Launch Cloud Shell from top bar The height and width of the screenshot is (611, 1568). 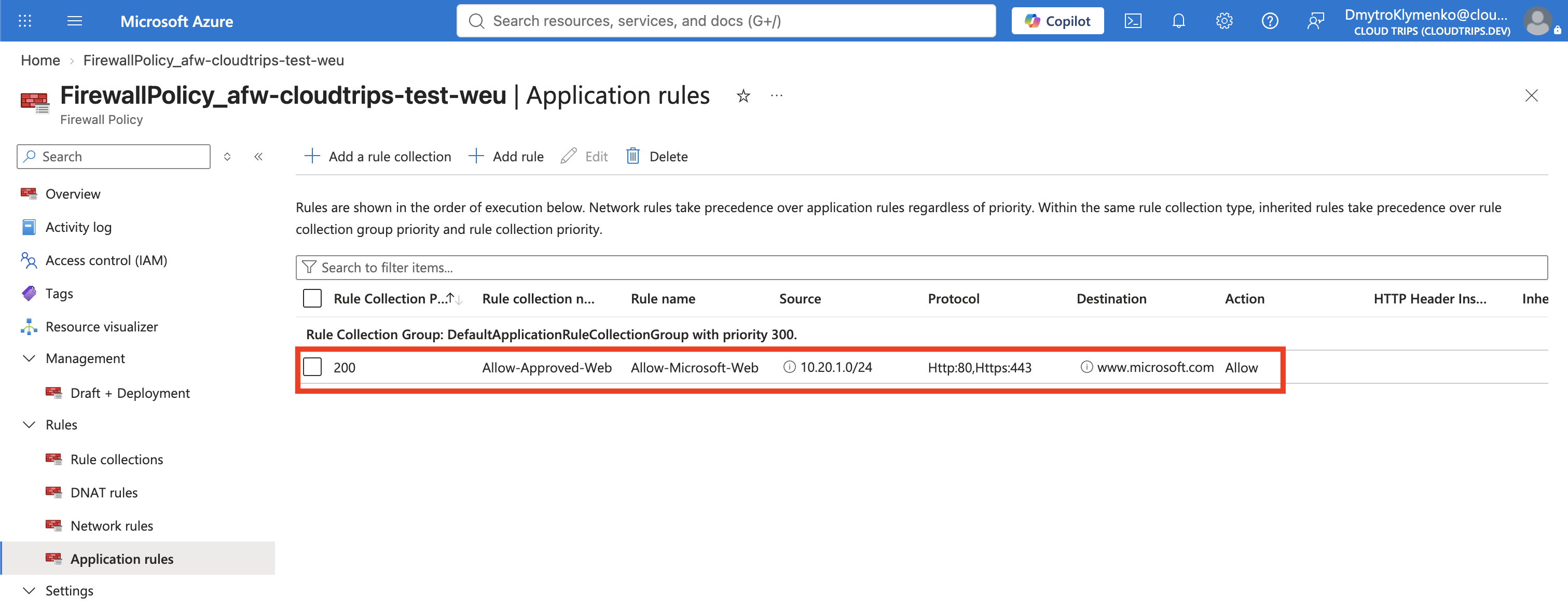[1133, 21]
